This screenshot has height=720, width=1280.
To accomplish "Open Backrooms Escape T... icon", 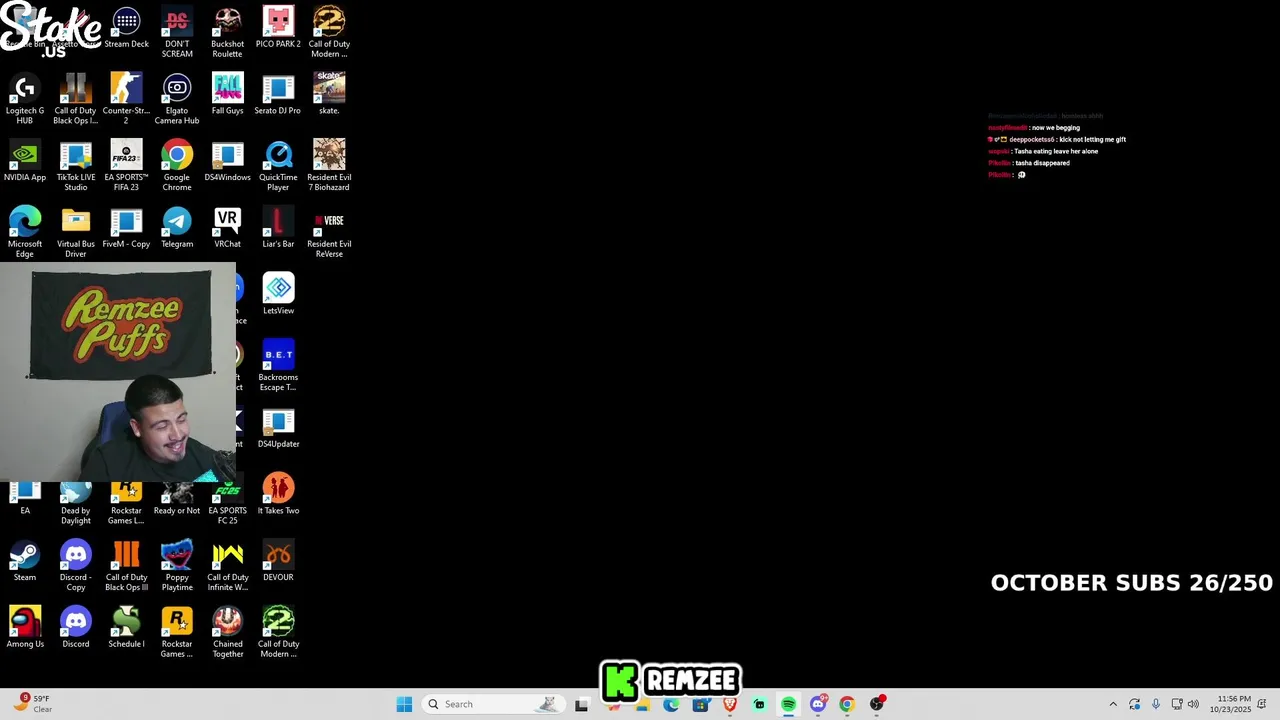I will click(x=278, y=366).
